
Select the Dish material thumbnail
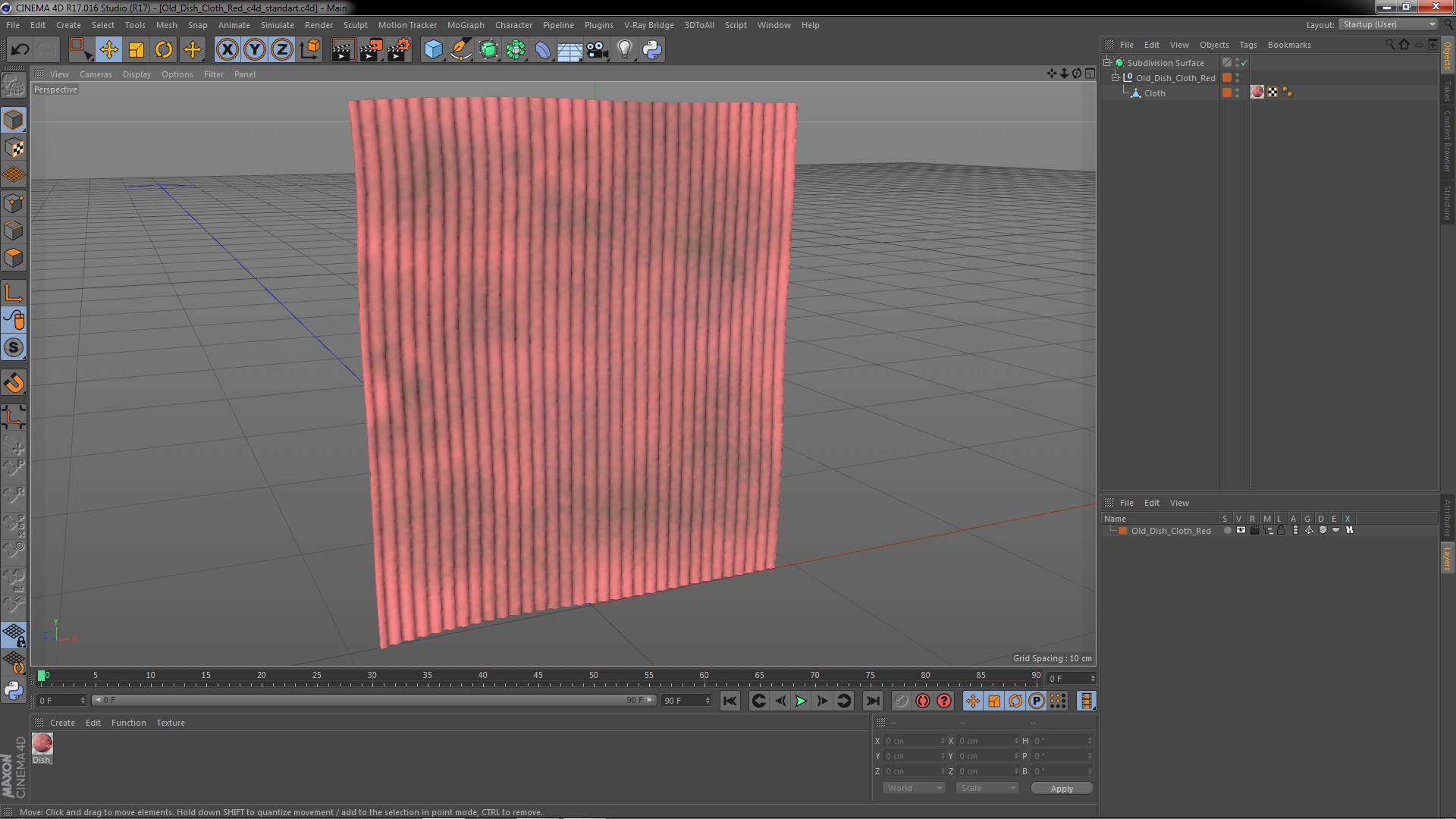42,744
